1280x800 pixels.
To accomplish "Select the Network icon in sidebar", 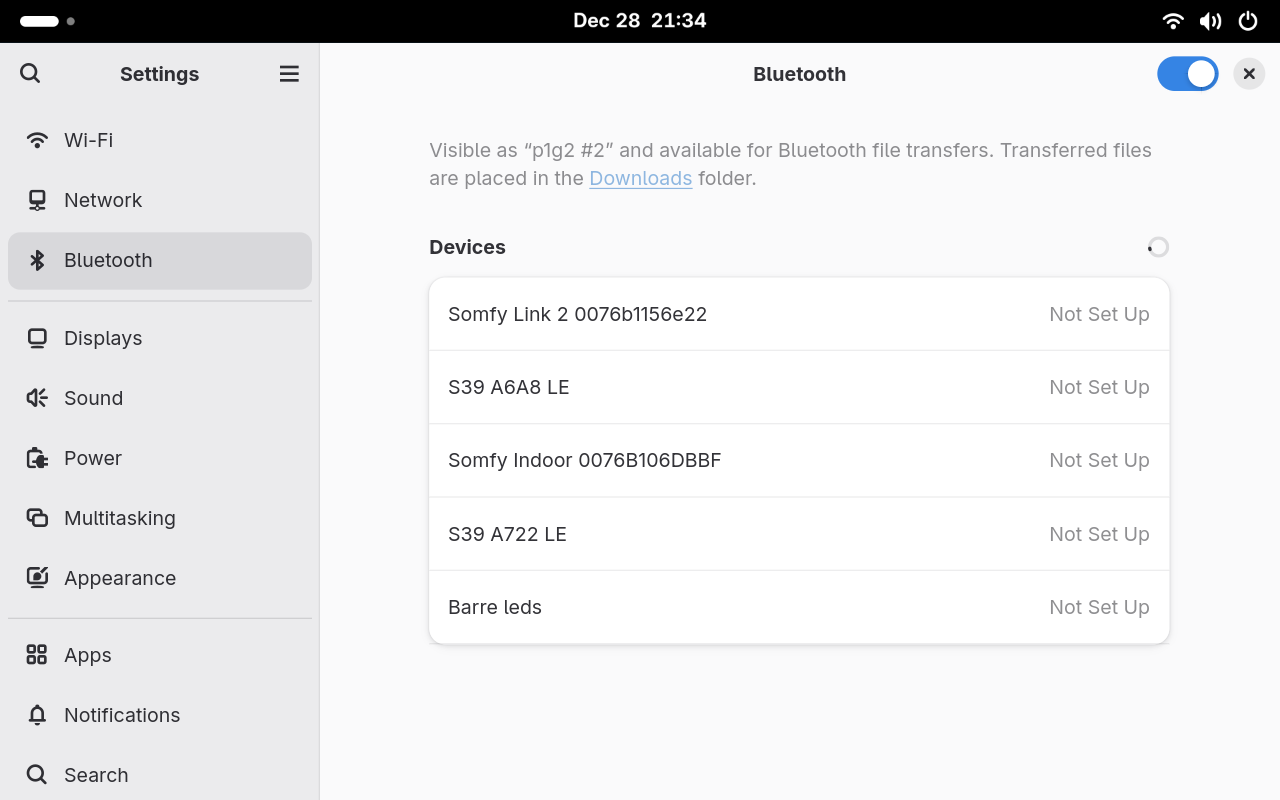I will click(x=37, y=200).
